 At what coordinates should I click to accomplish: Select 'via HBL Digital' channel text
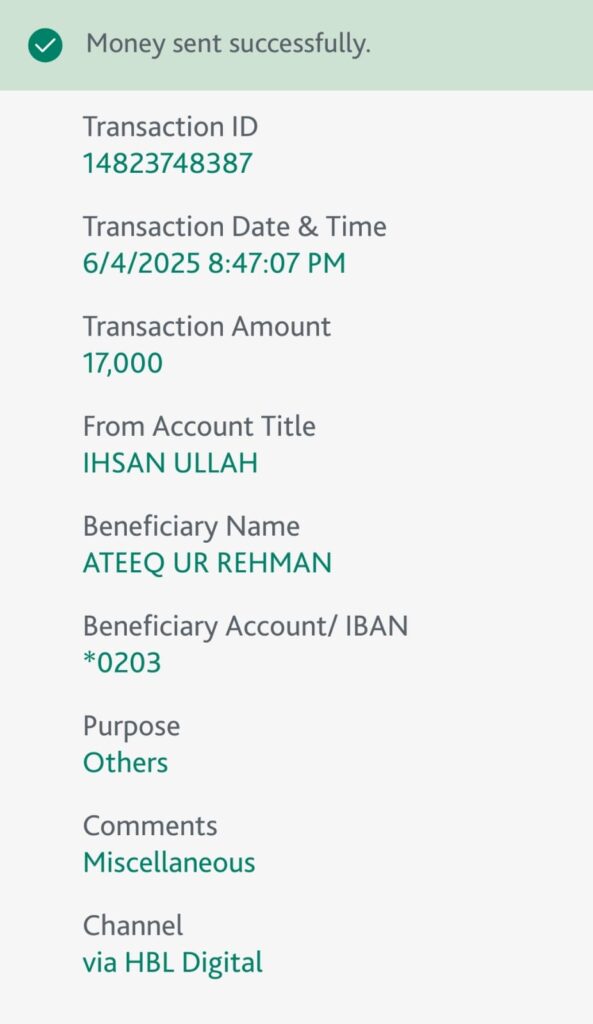172,963
